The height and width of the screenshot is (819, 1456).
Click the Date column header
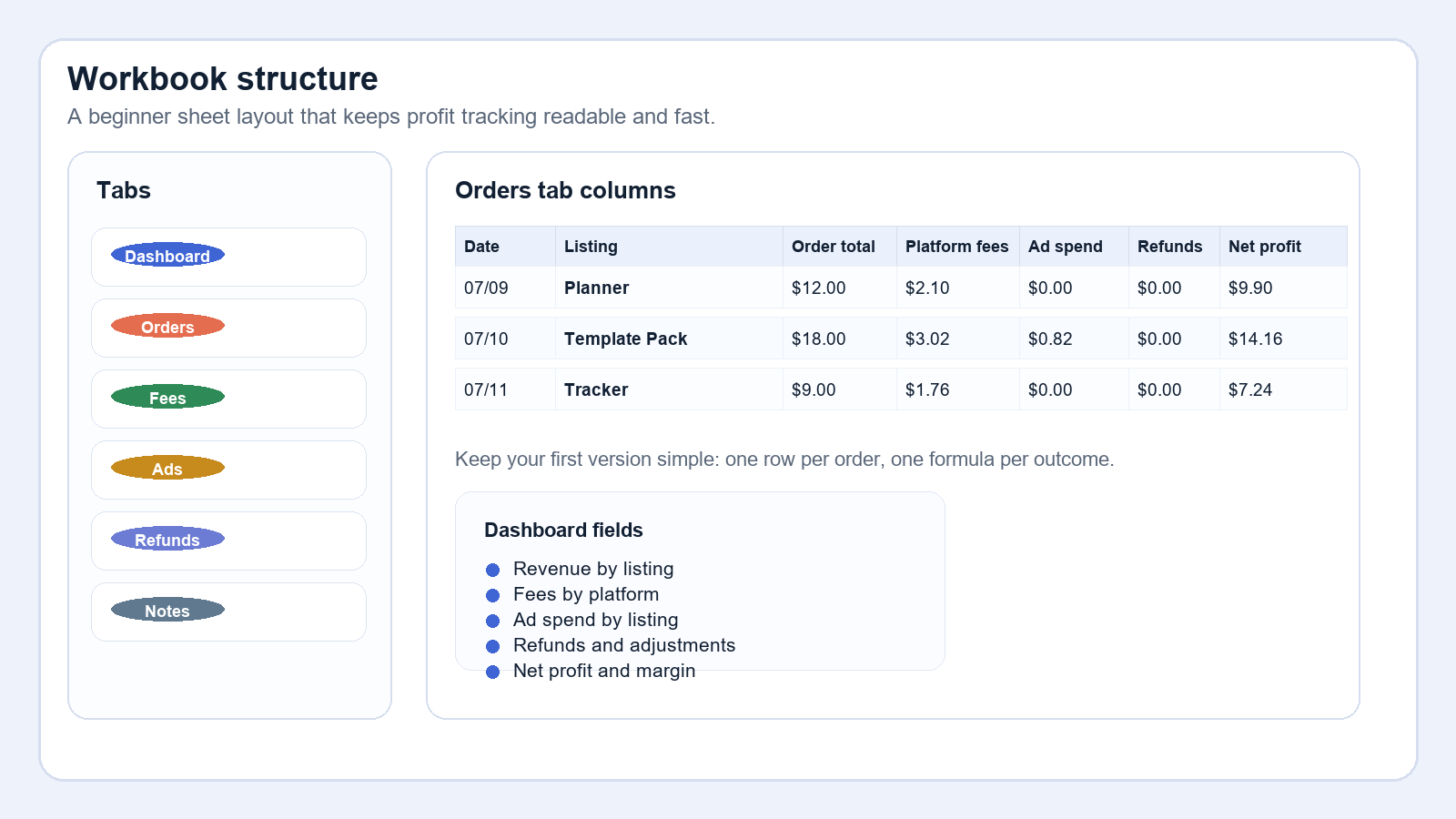click(x=505, y=247)
